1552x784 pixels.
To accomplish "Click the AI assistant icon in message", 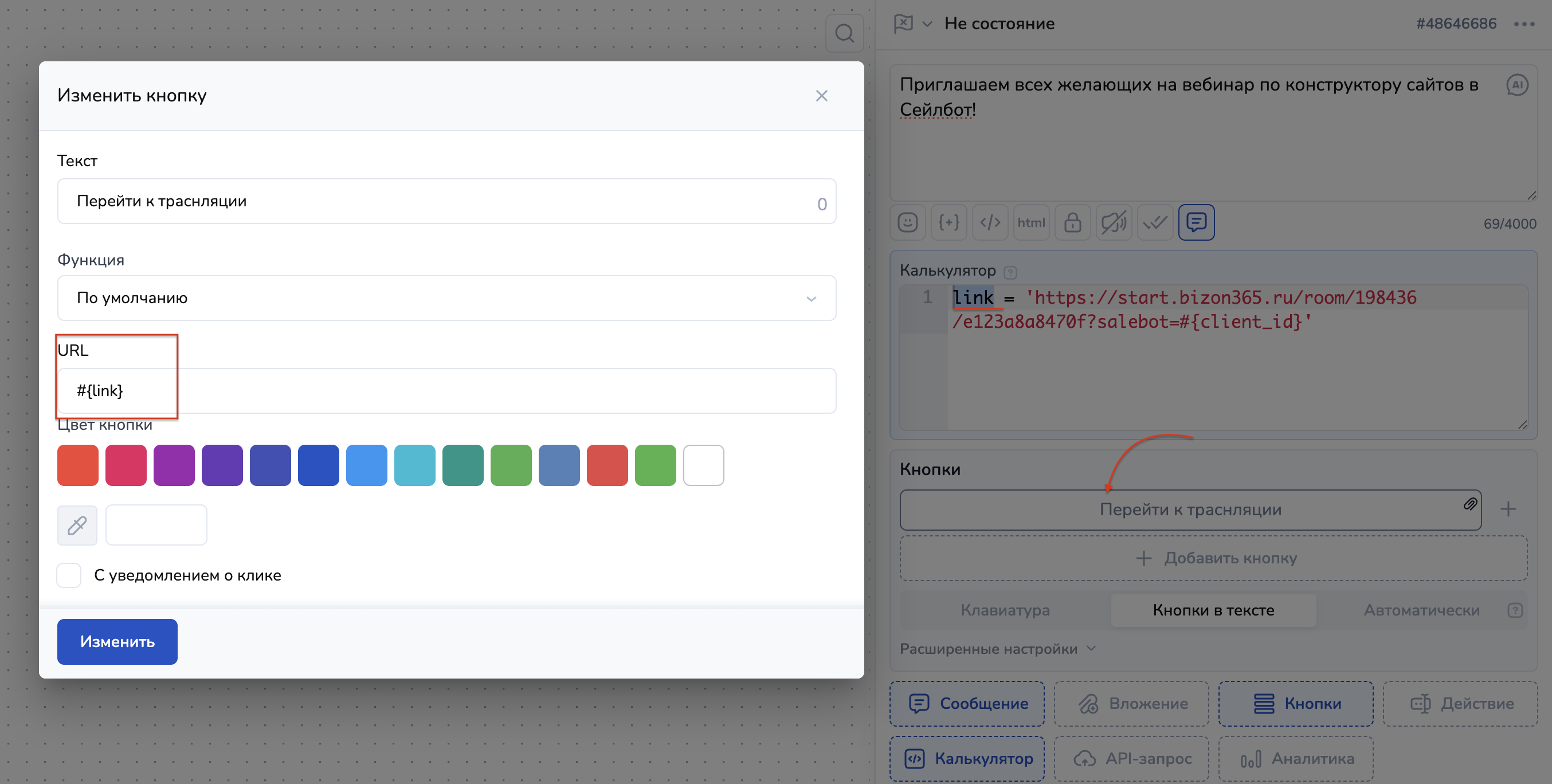I will coord(1516,85).
